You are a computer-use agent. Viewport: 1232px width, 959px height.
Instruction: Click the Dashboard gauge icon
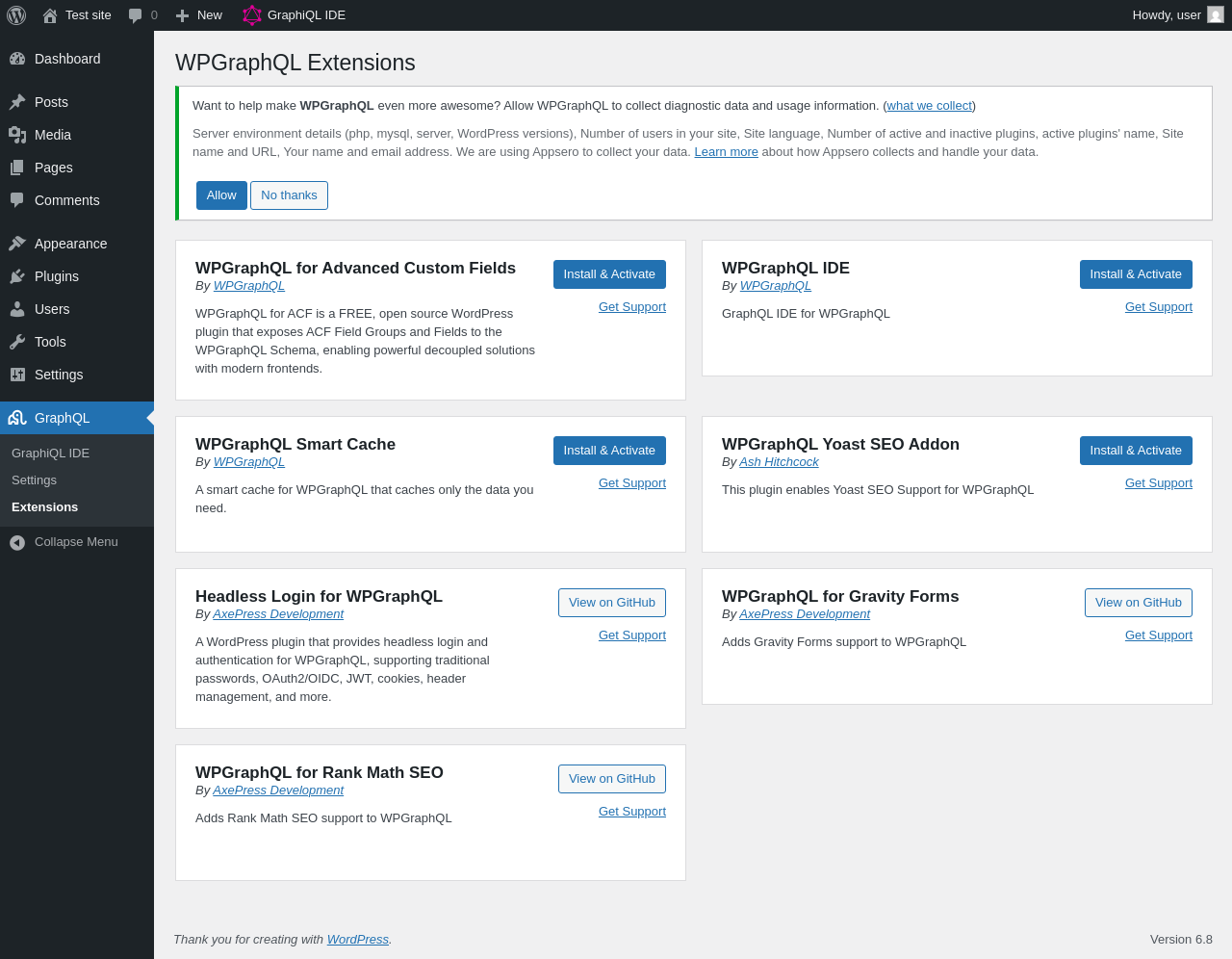[x=17, y=59]
